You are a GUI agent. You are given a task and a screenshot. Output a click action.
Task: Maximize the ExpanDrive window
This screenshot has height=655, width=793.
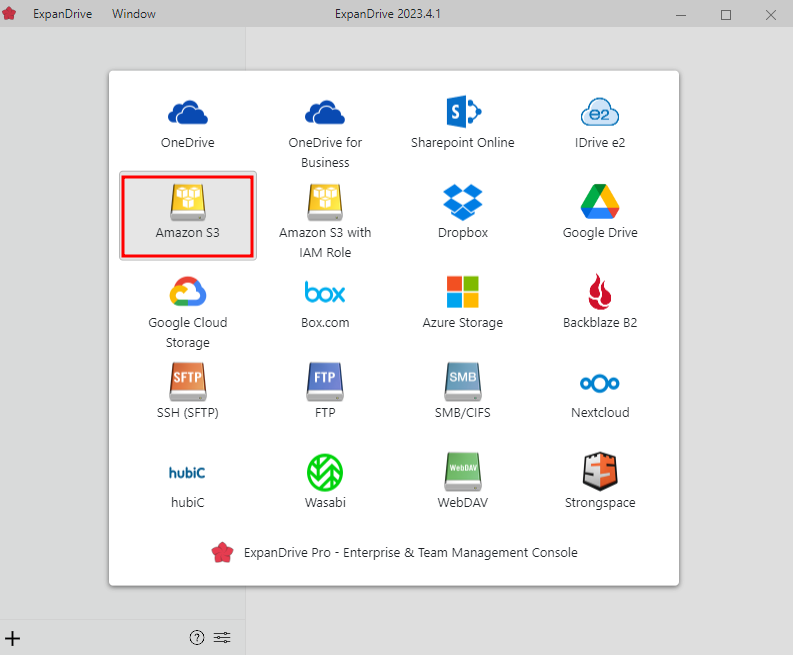[x=726, y=15]
